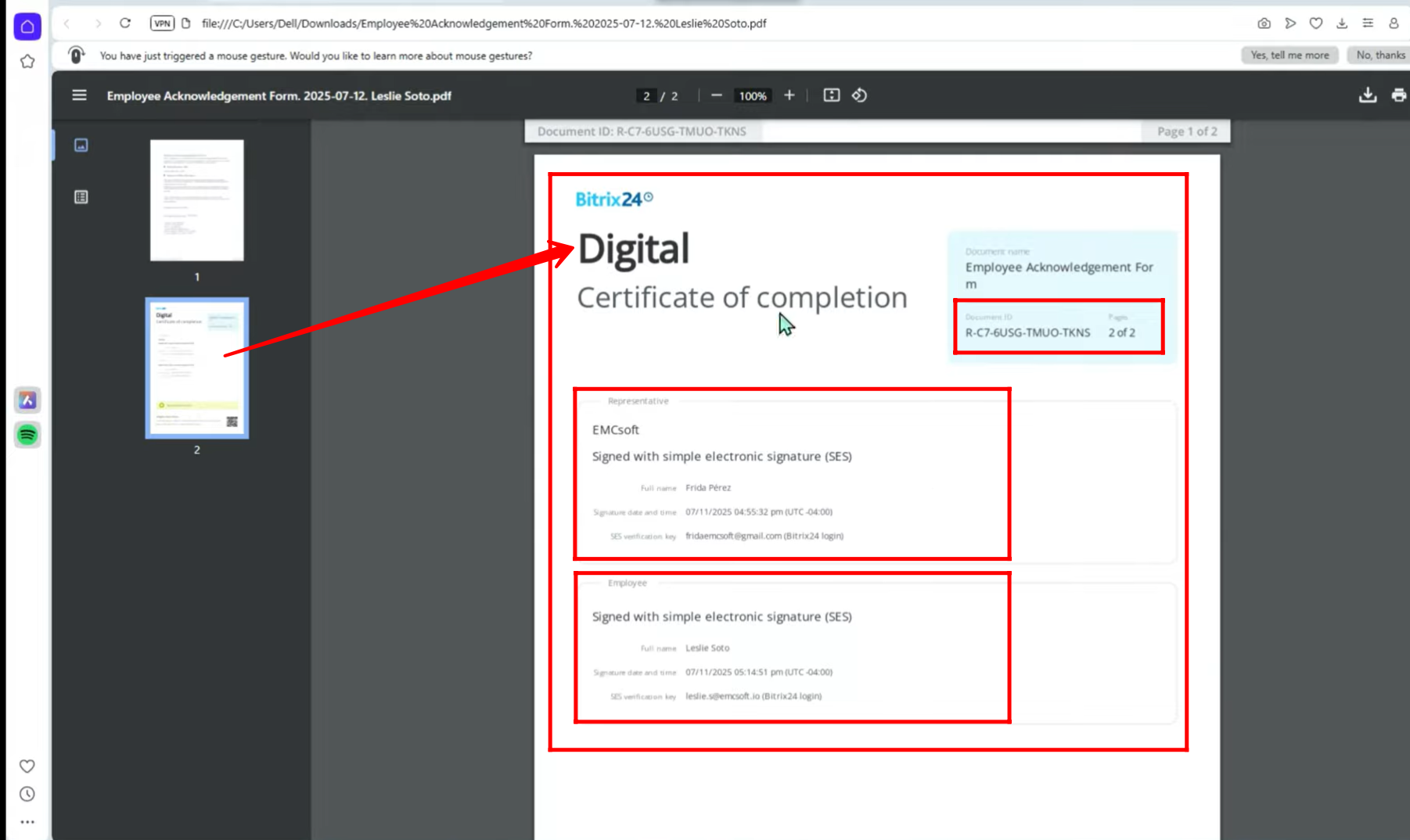Click the 'Leslie Soto' full name text
The width and height of the screenshot is (1410, 840).
[x=707, y=648]
